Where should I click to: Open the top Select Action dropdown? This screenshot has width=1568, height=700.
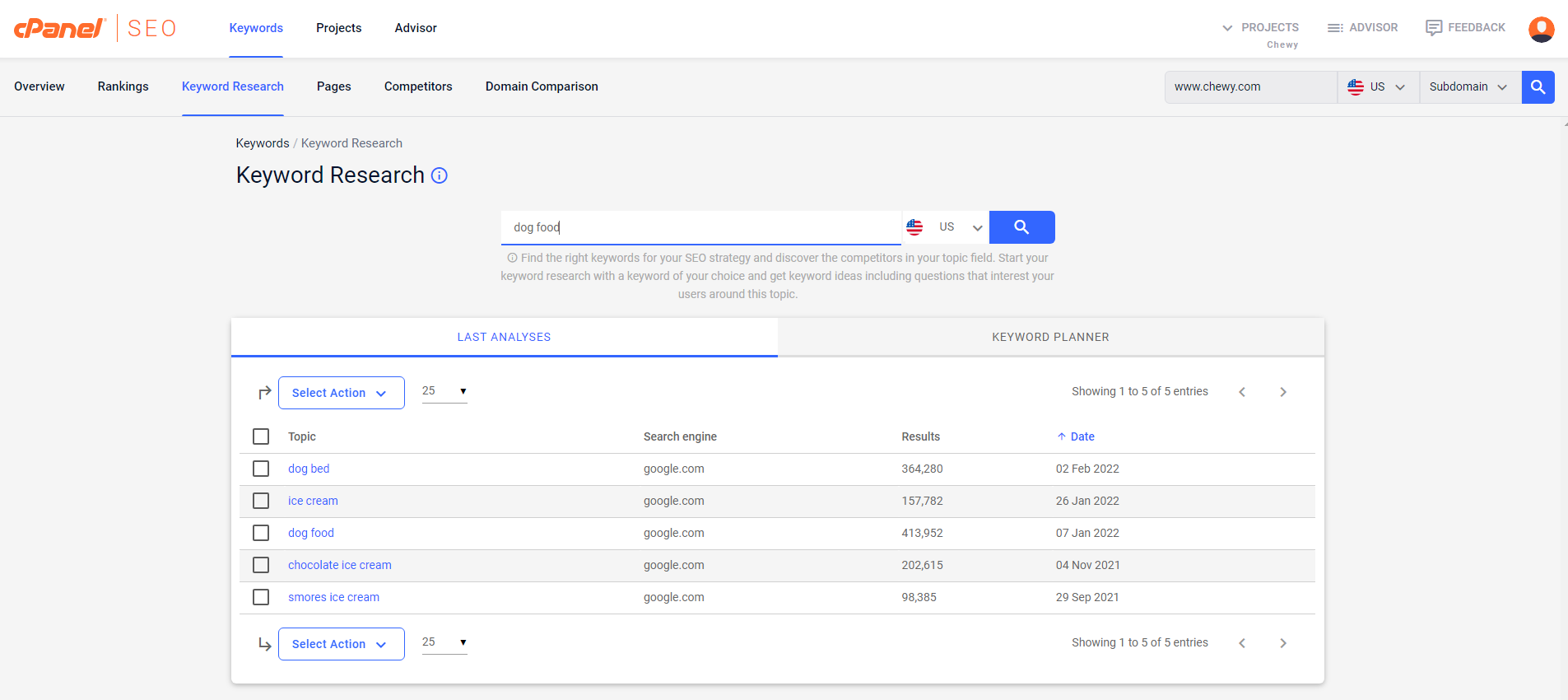pyautogui.click(x=342, y=393)
